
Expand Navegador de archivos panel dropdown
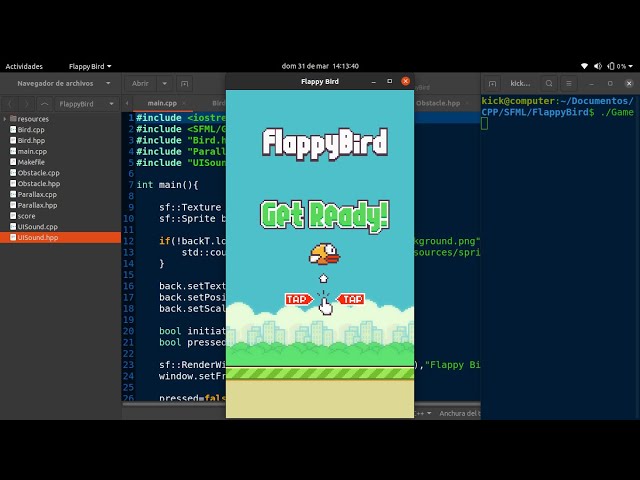(x=108, y=83)
